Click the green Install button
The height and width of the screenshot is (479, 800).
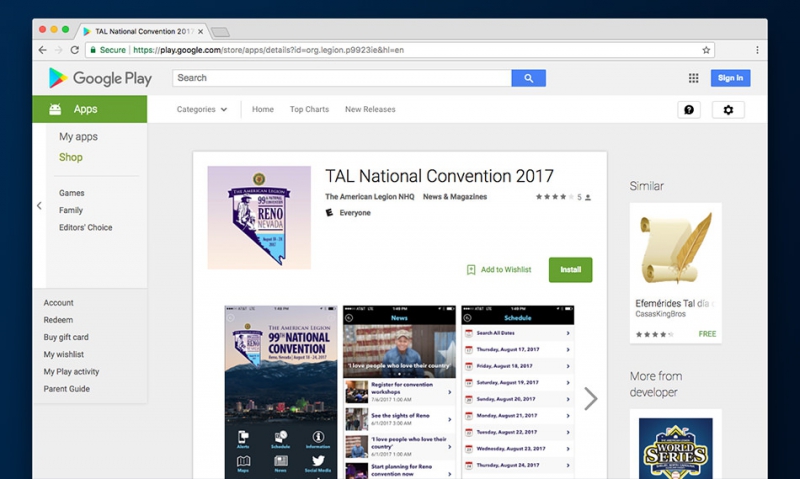pyautogui.click(x=570, y=269)
